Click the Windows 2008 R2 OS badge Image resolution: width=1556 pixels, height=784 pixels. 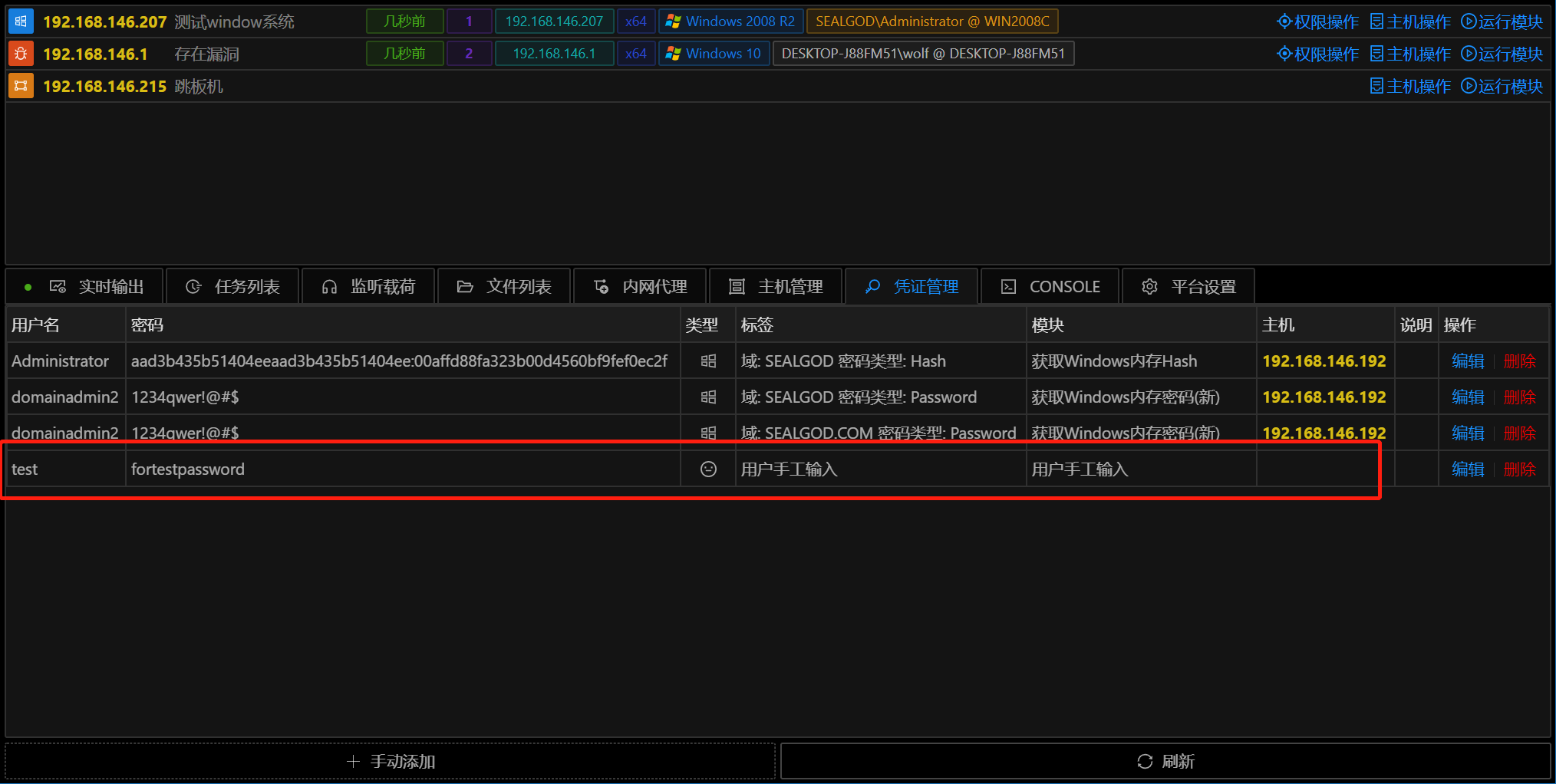tap(731, 21)
